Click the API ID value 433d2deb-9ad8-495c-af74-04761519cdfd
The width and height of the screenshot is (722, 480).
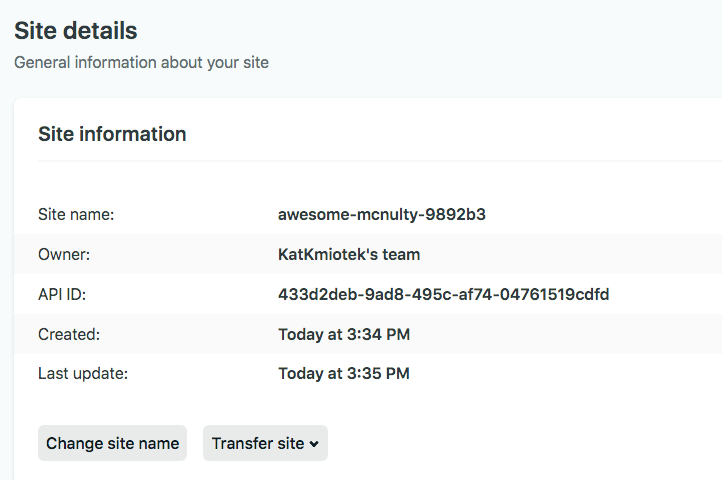coord(443,294)
